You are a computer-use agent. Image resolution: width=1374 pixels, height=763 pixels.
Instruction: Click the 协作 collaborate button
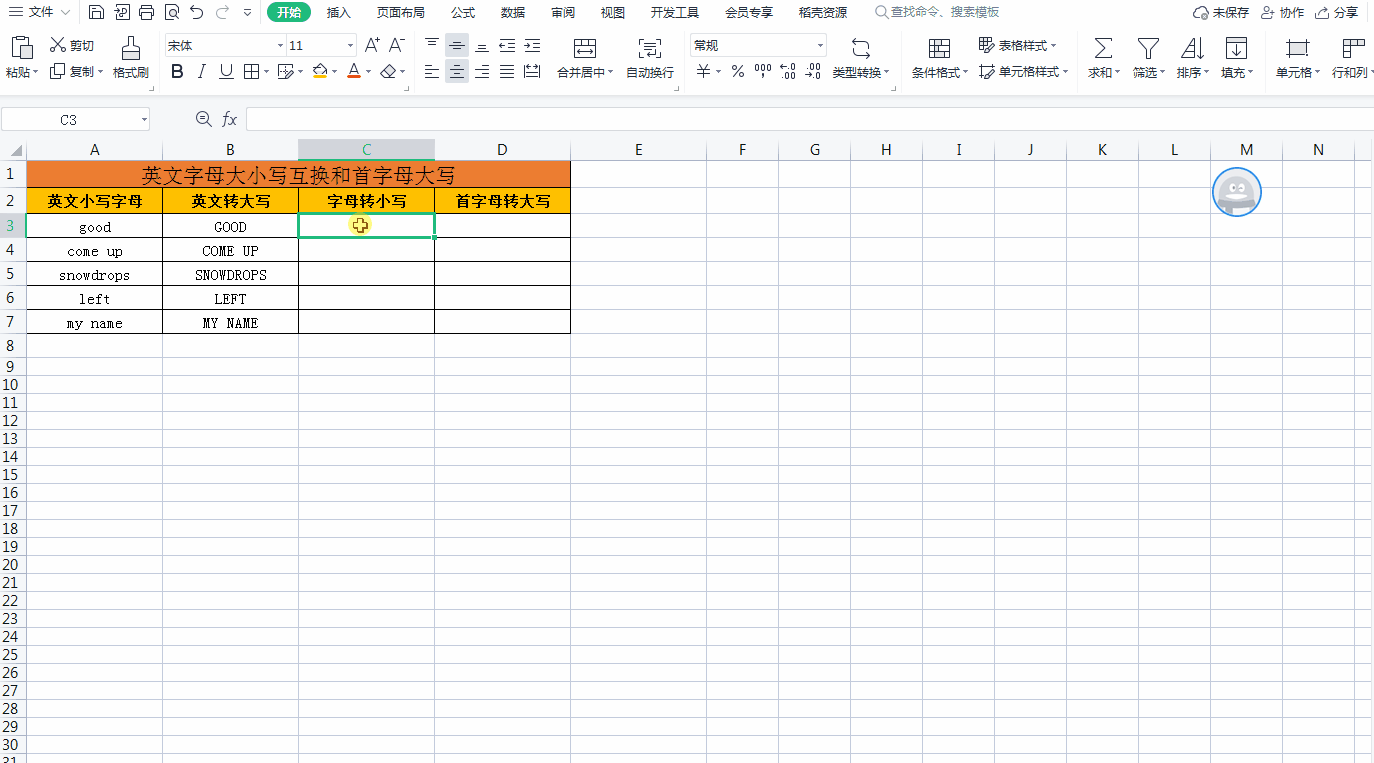[x=1282, y=13]
